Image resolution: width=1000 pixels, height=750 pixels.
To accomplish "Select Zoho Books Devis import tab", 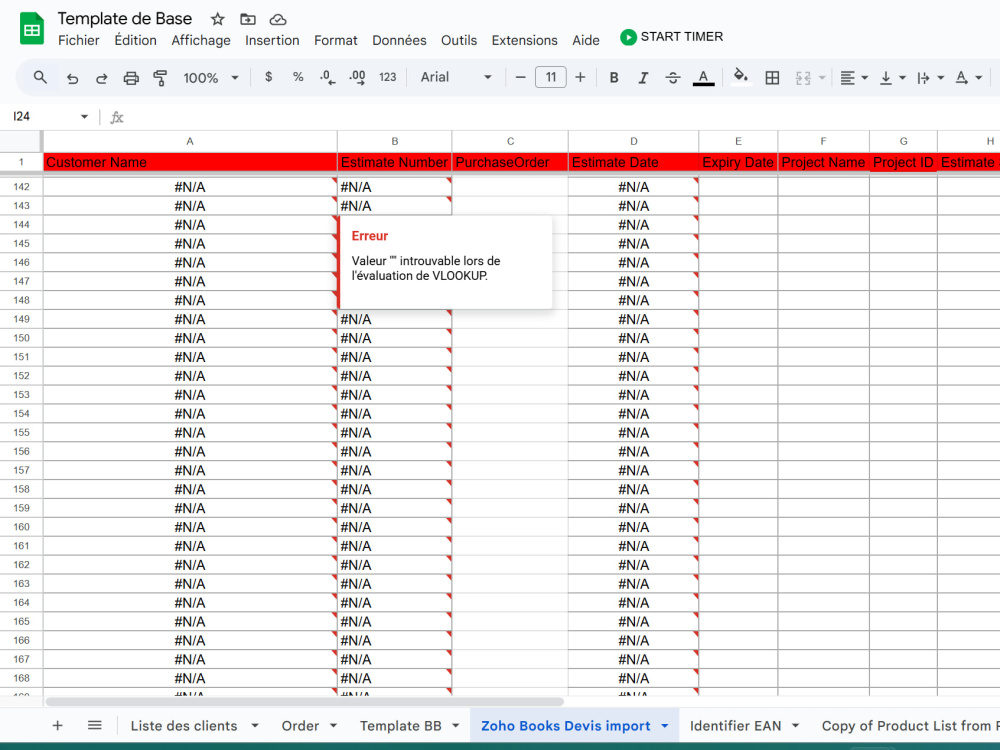I will tap(566, 726).
